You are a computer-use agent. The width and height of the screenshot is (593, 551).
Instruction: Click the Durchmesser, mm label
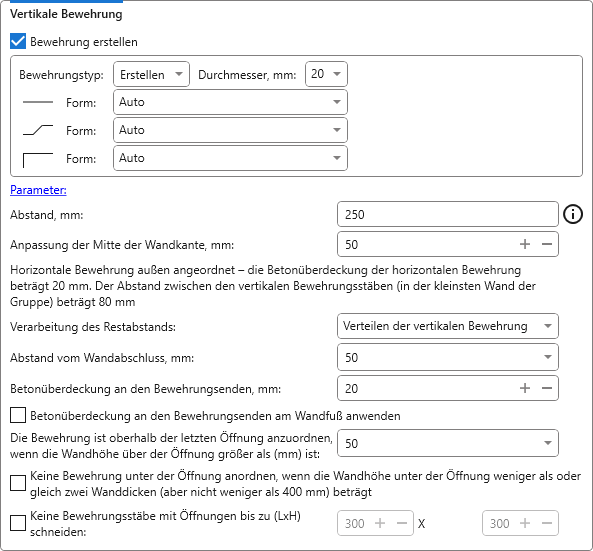click(247, 75)
